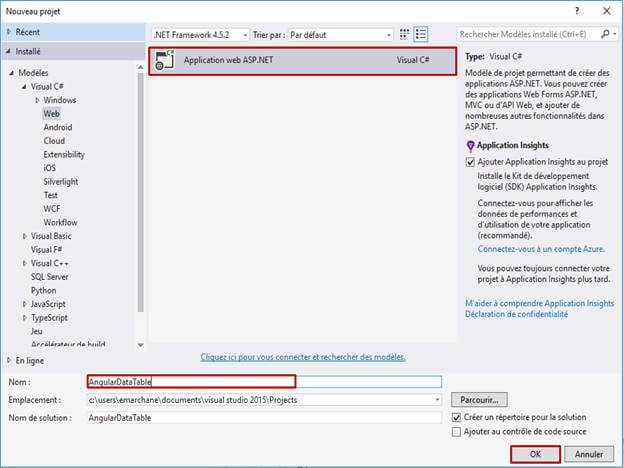Click OK to create the project
The width and height of the screenshot is (624, 468).
pyautogui.click(x=535, y=454)
